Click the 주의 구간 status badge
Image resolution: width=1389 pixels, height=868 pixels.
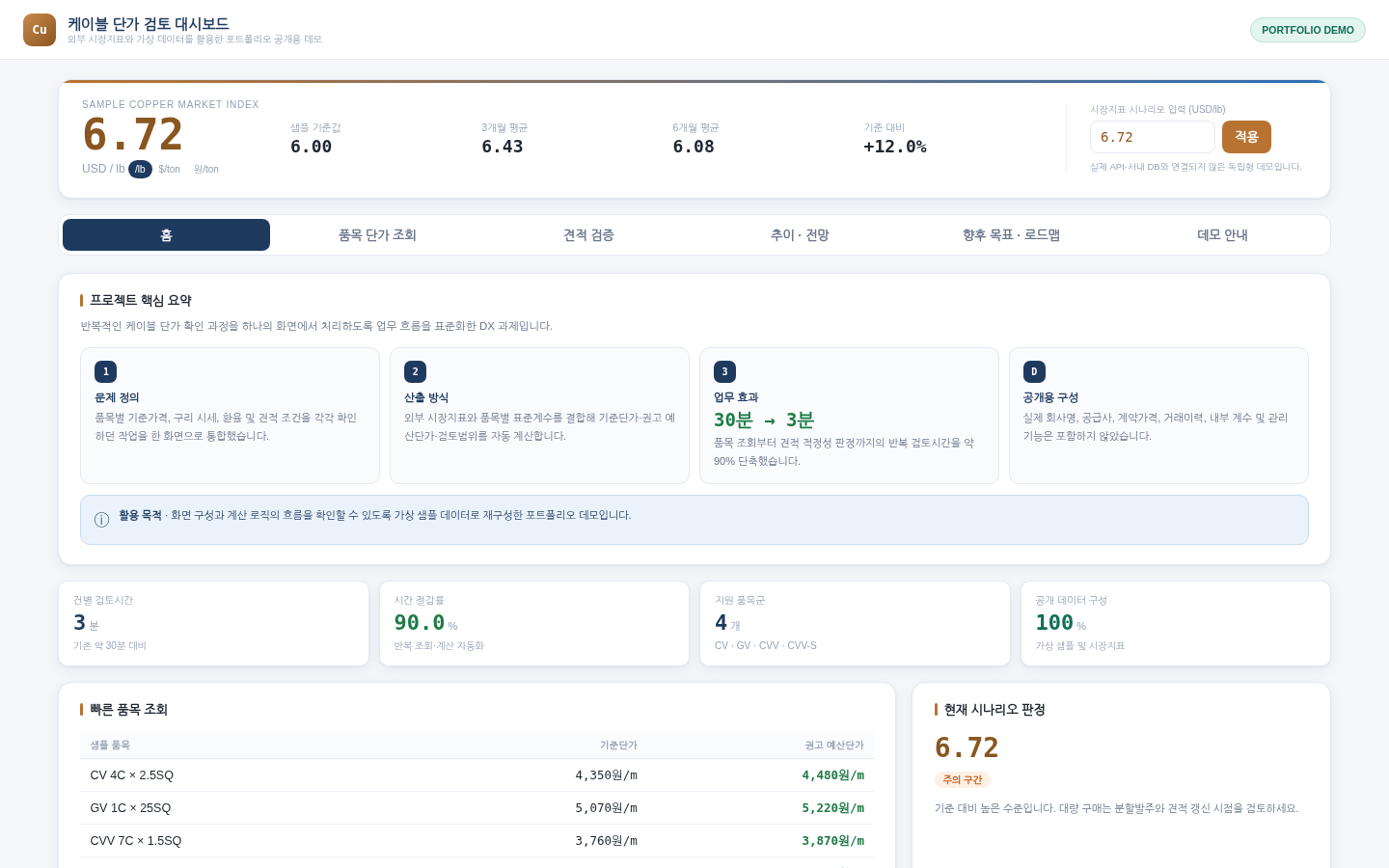click(962, 779)
